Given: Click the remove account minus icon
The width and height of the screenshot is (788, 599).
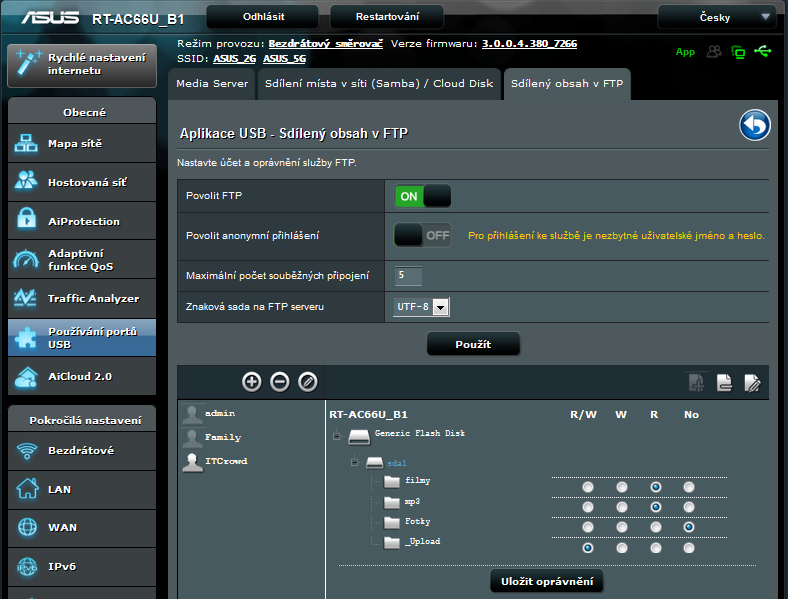Looking at the screenshot, I should coord(280,381).
